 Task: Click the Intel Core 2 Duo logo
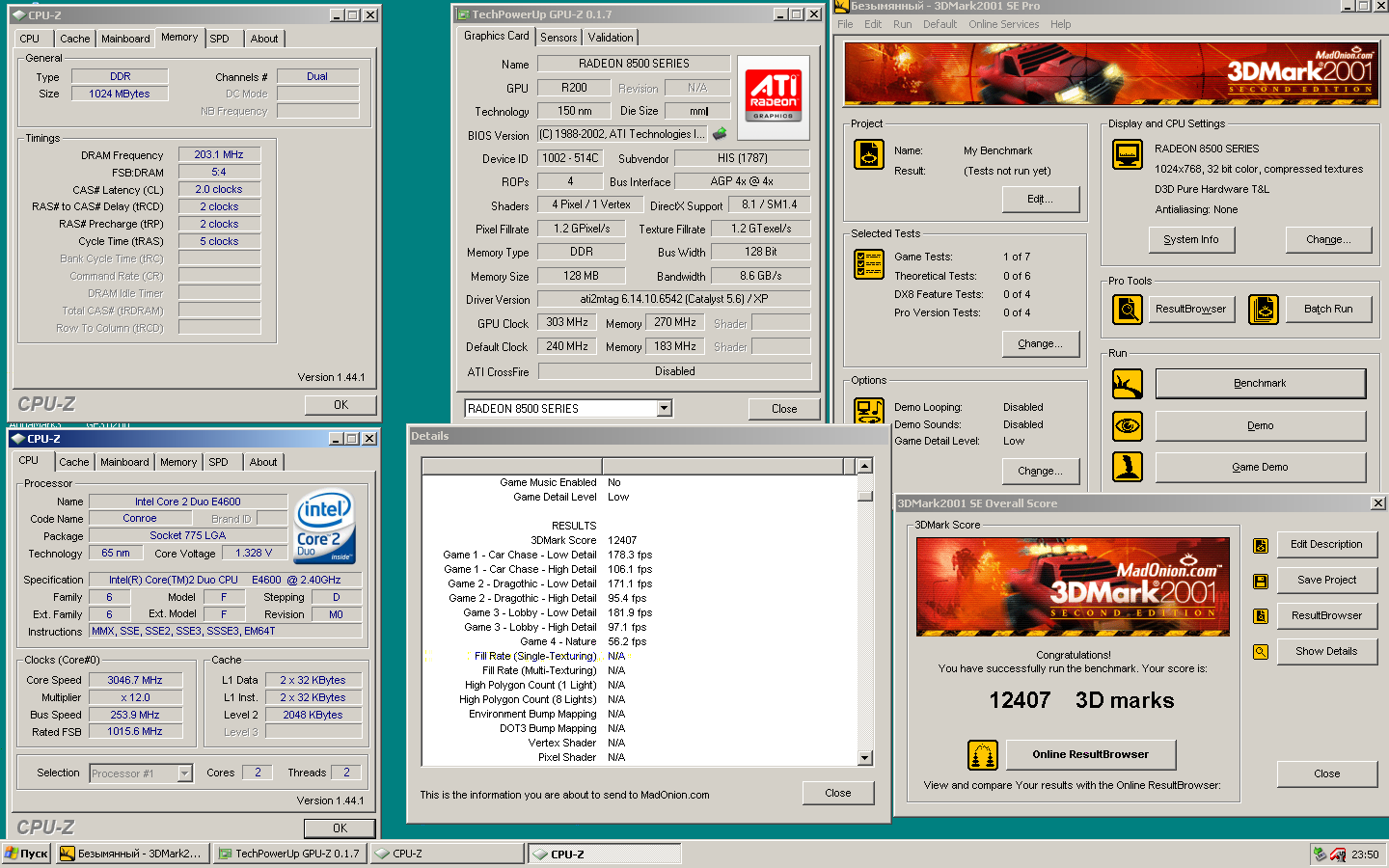[324, 527]
